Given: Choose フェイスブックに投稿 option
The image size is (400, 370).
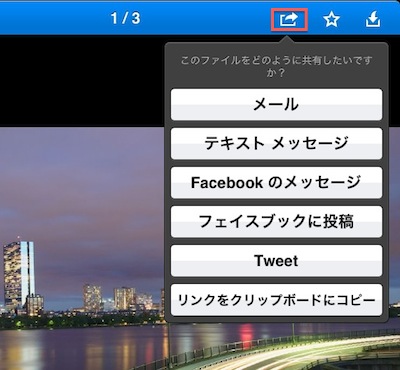Looking at the screenshot, I should click(276, 222).
